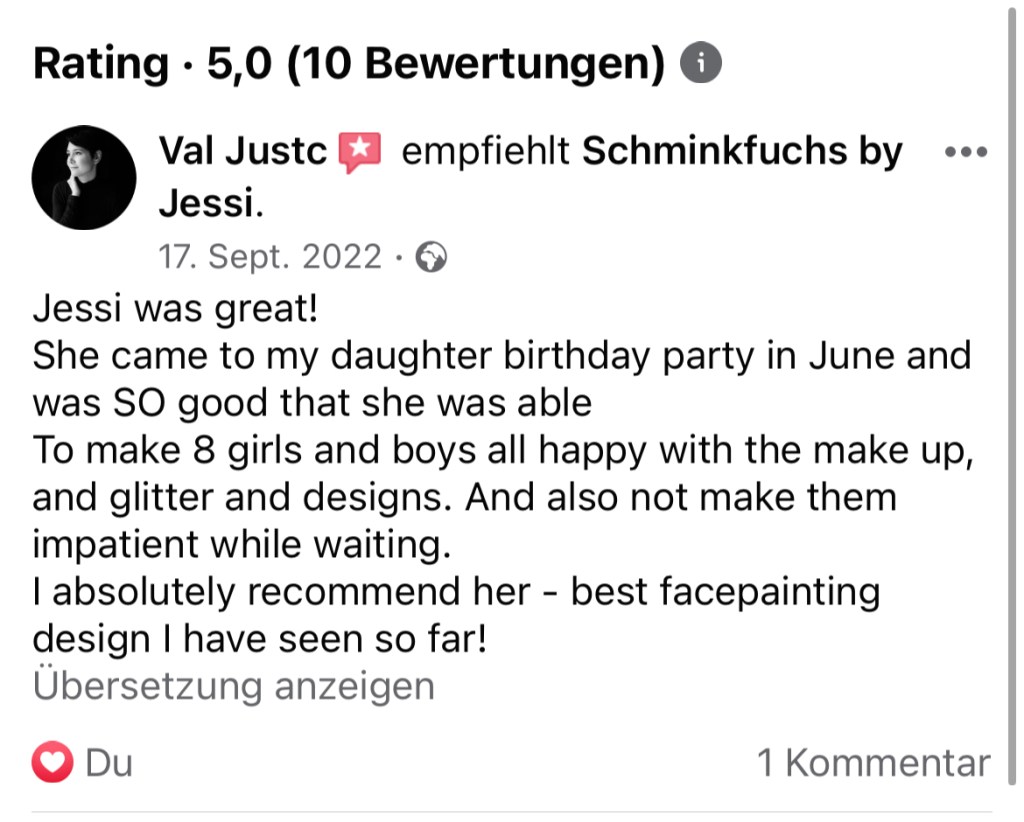This screenshot has height=822, width=1024.
Task: Open the three-dot post options menu
Action: [966, 153]
